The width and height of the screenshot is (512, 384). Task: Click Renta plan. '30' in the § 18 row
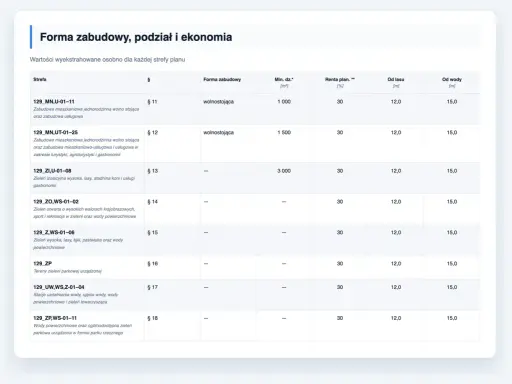tap(340, 318)
